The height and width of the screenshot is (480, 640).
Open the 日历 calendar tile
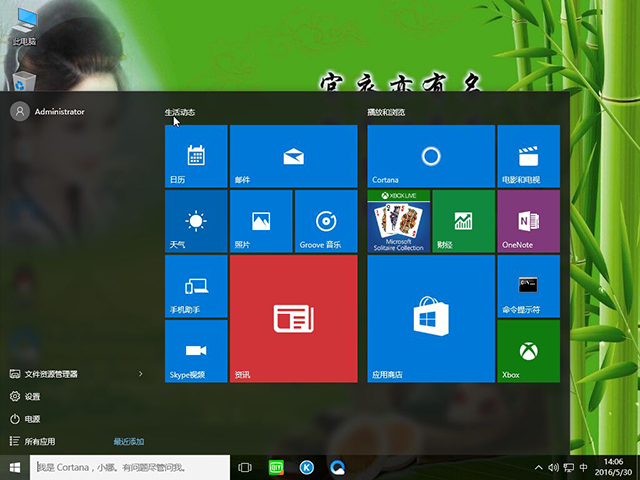(x=195, y=156)
